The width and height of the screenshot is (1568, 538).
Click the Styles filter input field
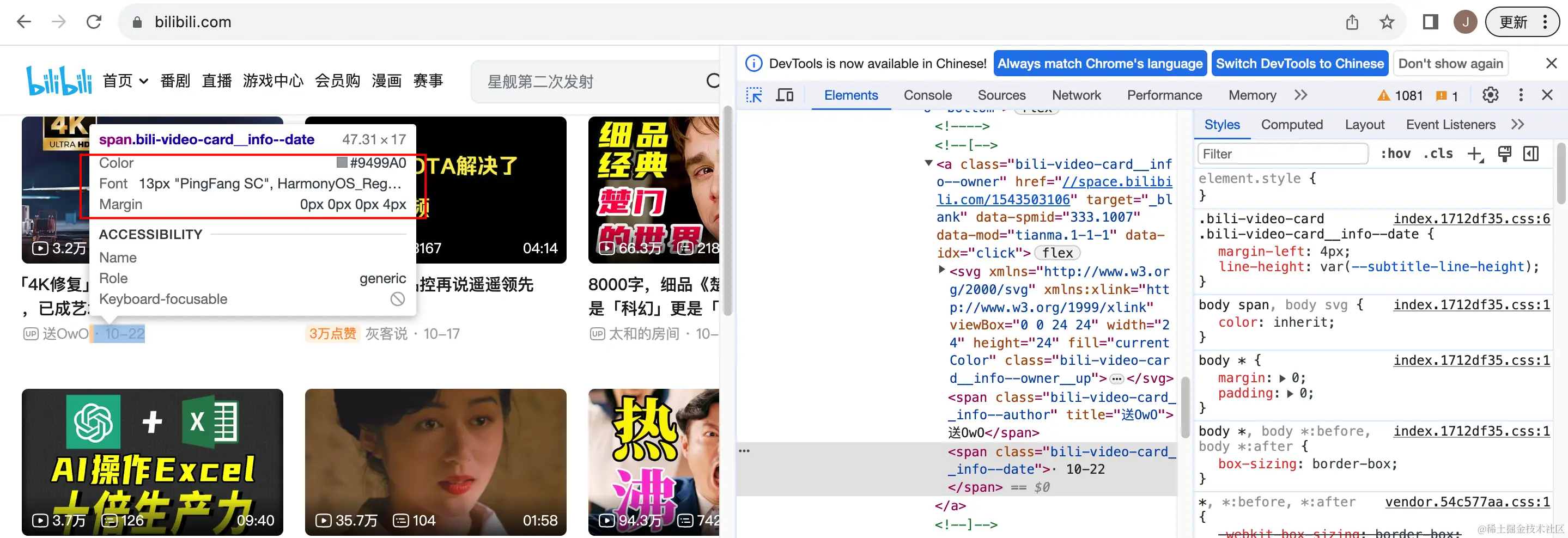(1282, 154)
